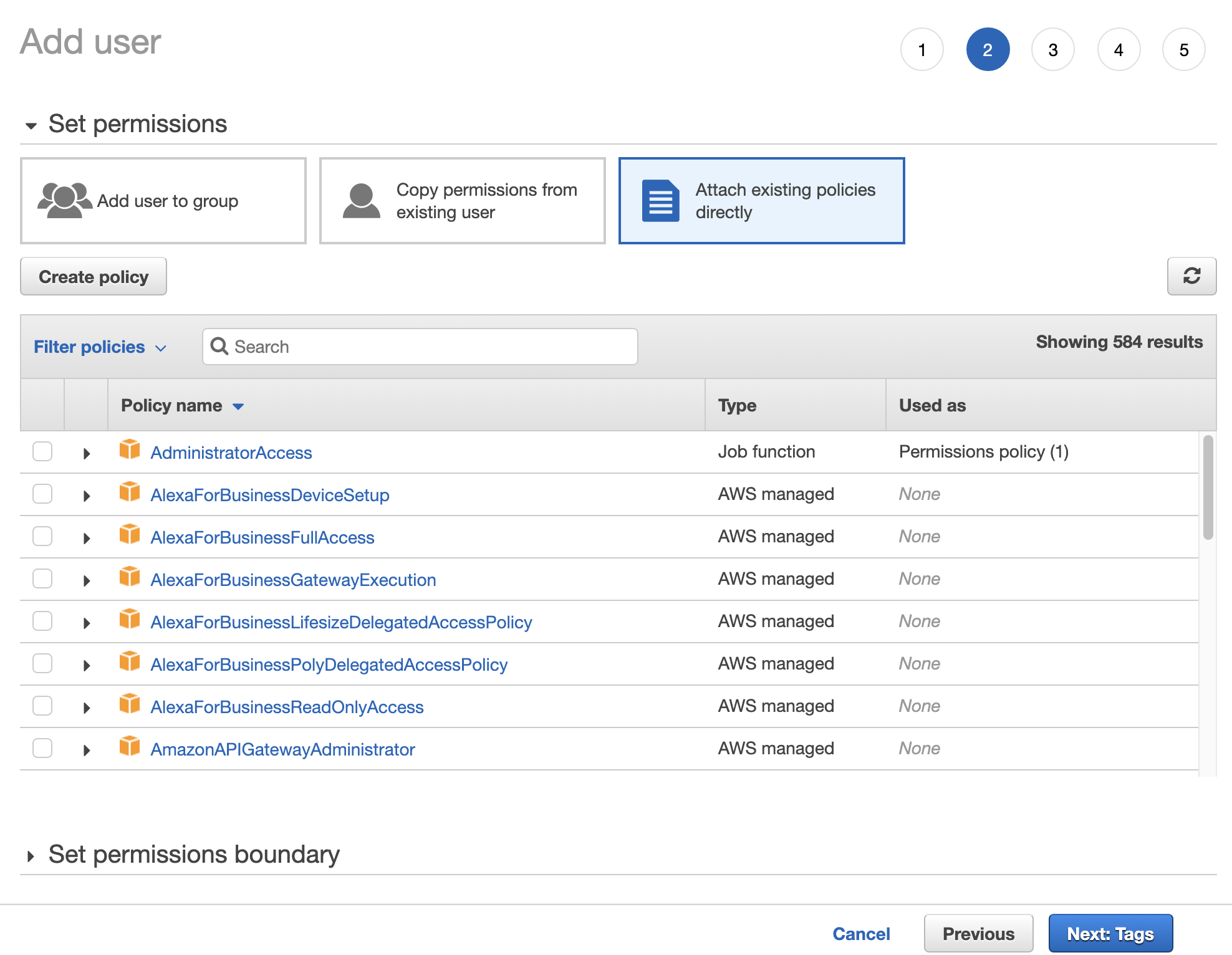1232x955 pixels.
Task: Click the refresh policies icon button
Action: pos(1191,276)
